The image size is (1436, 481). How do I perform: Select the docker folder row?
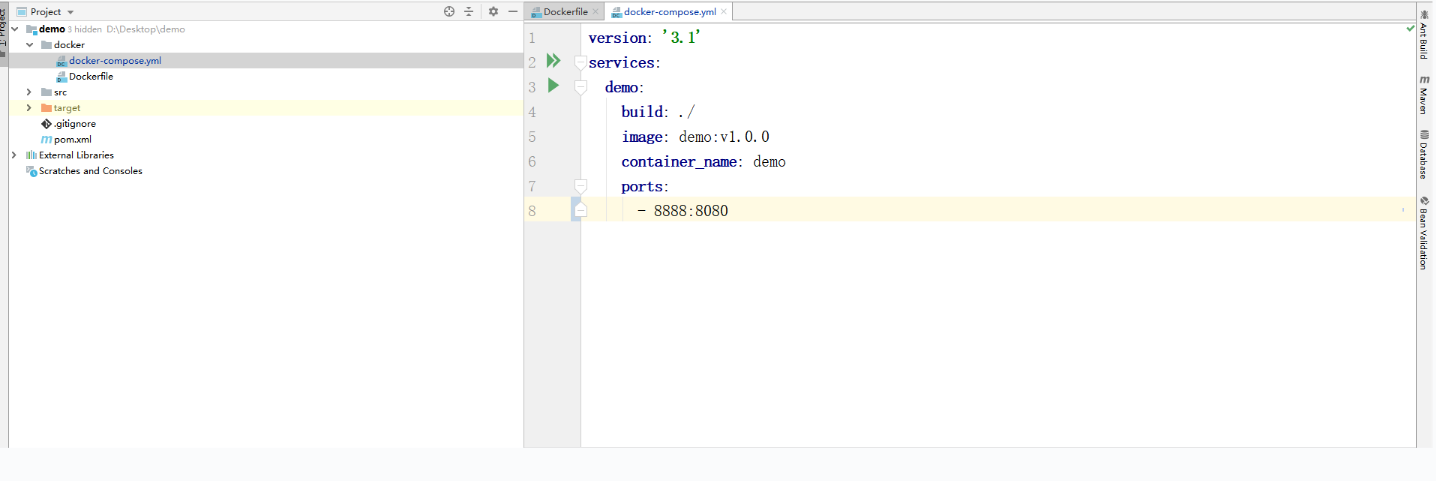[x=265, y=45]
